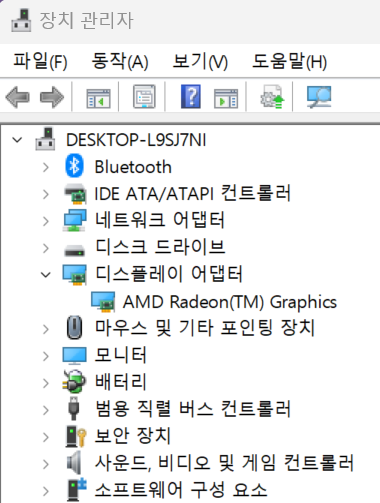Select the Bluetooth label
Screen dimensions: 380x503
coord(133,167)
